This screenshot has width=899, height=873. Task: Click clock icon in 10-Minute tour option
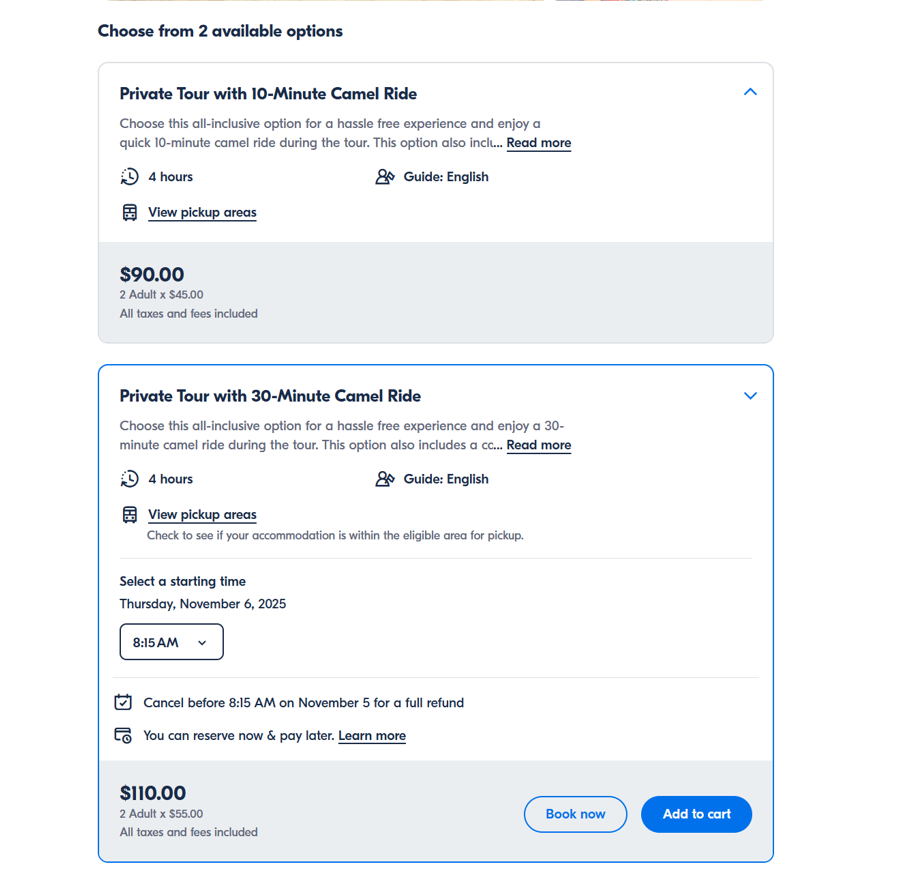tap(129, 177)
